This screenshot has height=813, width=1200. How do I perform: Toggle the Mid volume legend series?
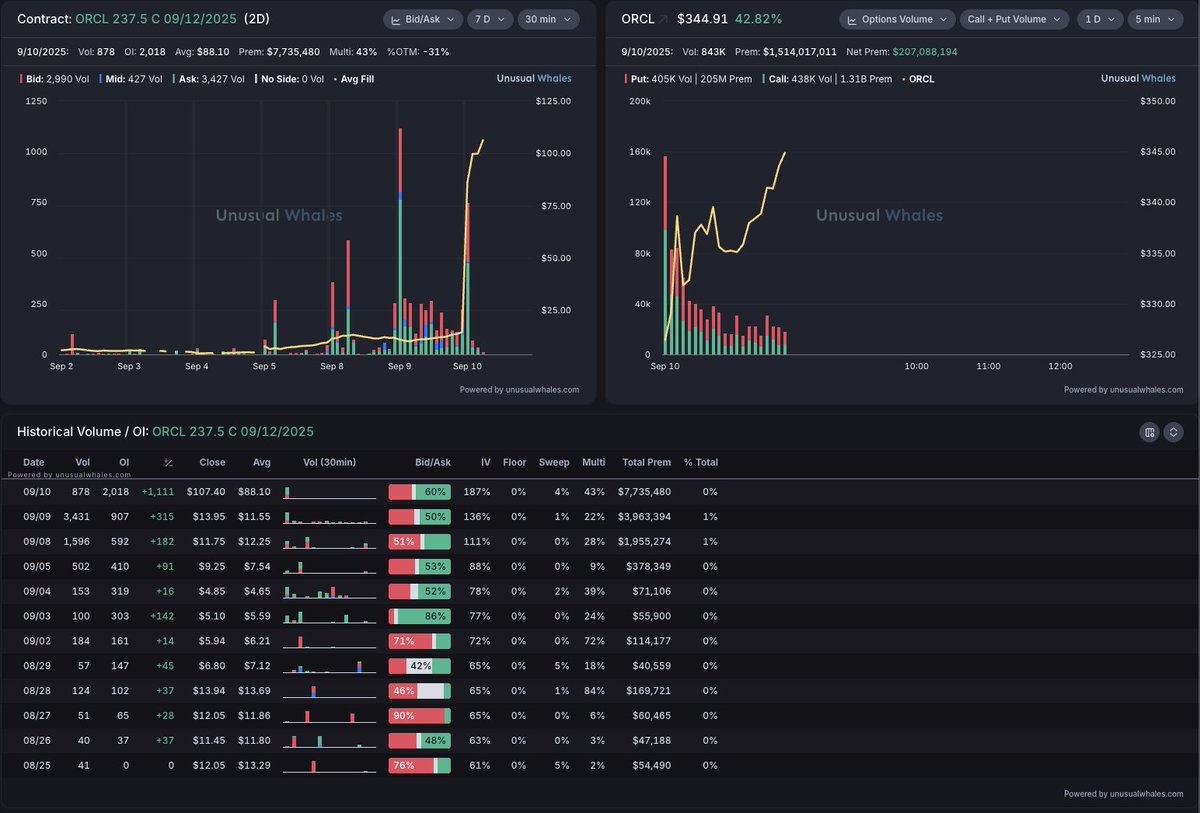(x=132, y=78)
